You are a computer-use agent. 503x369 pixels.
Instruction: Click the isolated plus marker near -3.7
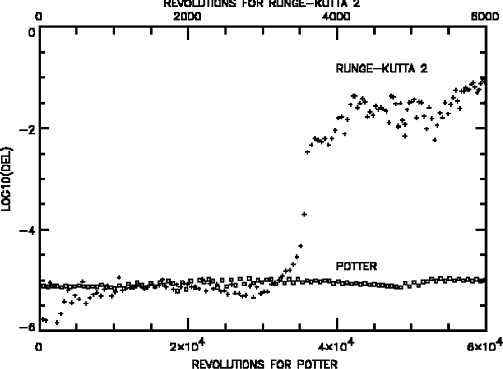point(304,214)
